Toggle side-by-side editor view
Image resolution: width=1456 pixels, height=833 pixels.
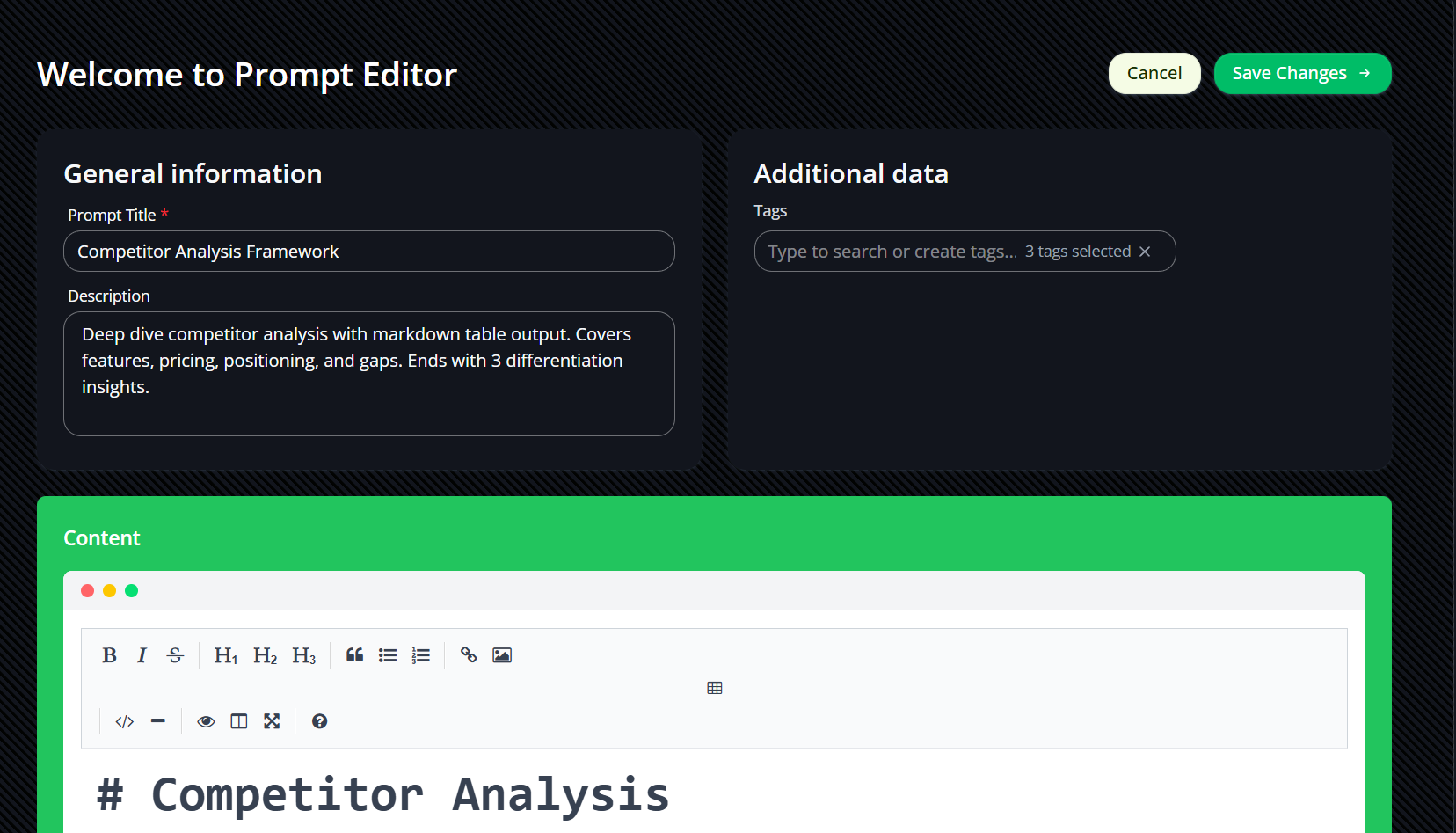(239, 721)
